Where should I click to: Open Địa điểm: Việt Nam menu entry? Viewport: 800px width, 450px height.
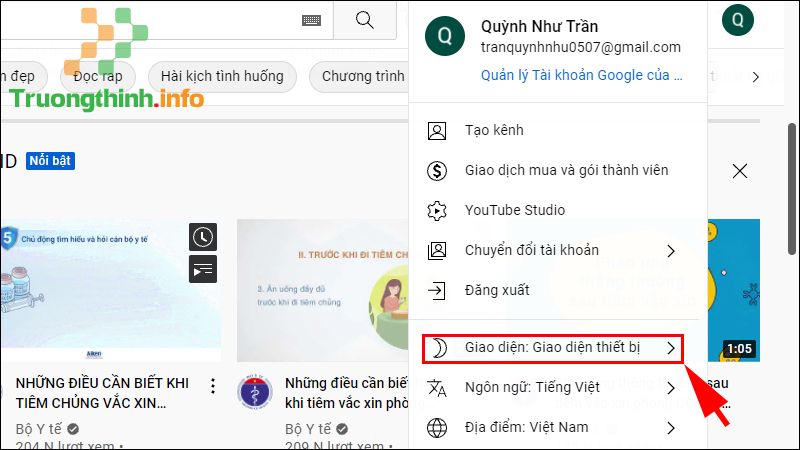558,428
